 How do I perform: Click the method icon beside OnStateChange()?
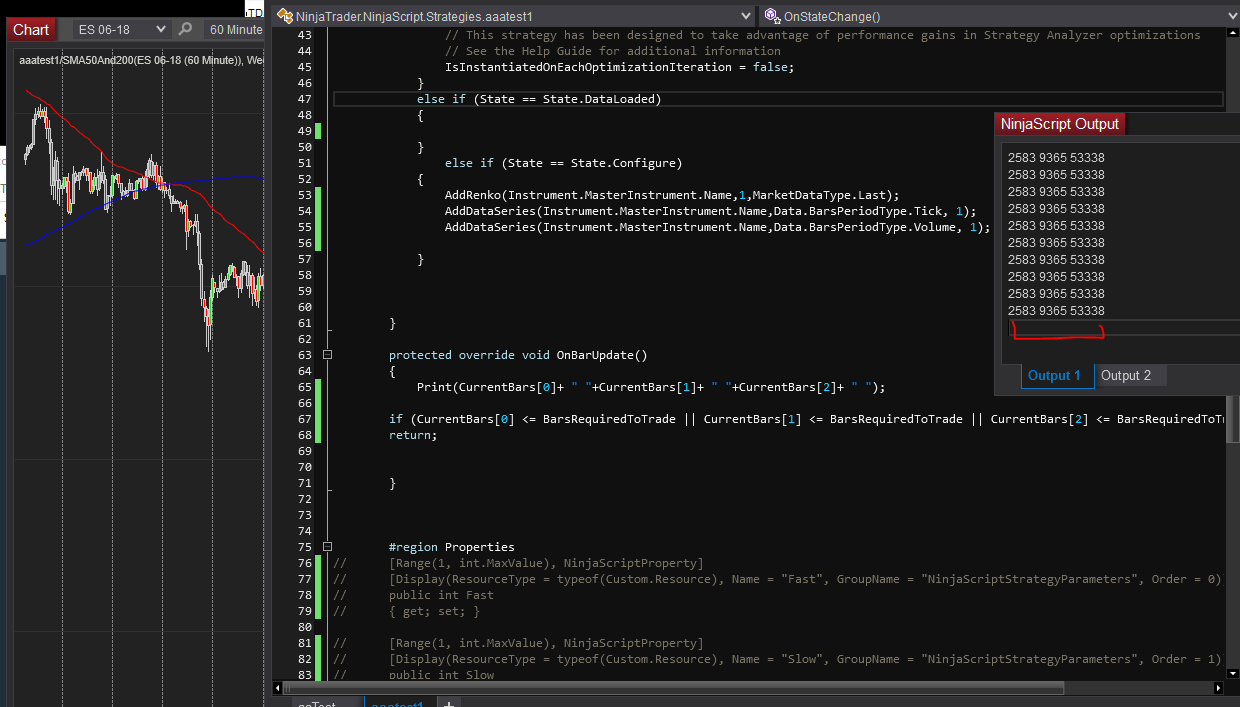772,16
